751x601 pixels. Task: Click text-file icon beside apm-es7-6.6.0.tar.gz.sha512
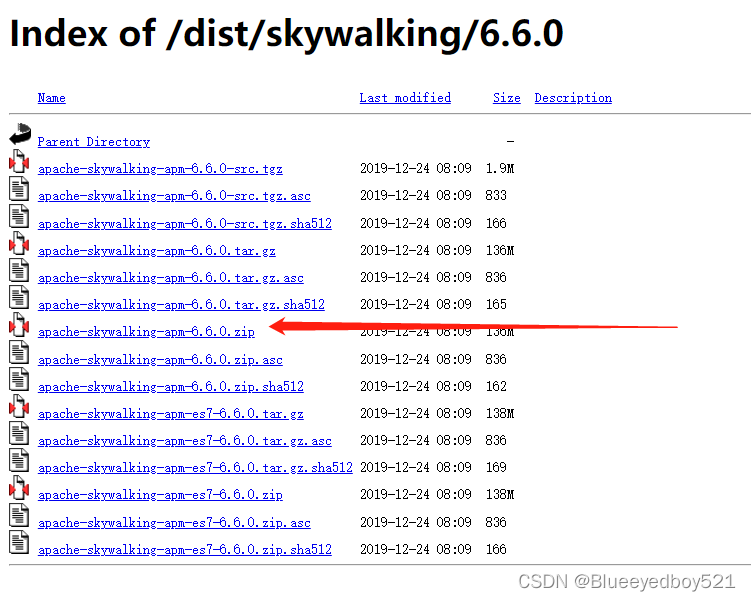point(19,460)
